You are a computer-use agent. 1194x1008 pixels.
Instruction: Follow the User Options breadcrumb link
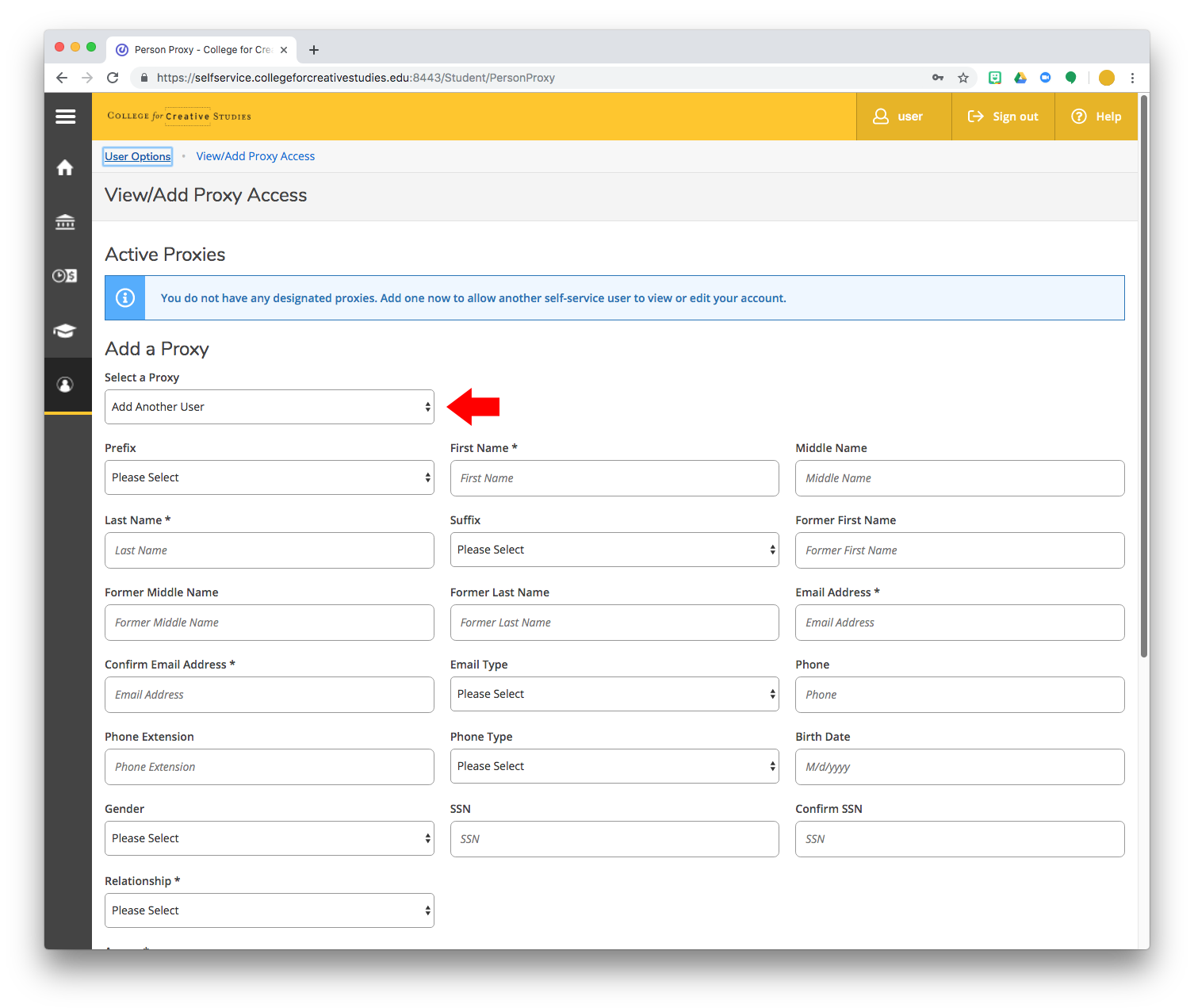click(137, 155)
